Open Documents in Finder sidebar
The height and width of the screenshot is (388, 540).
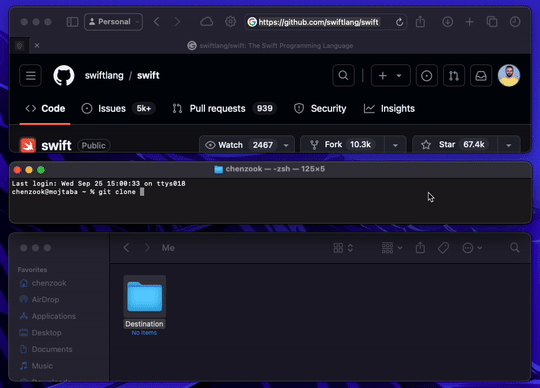(46, 349)
